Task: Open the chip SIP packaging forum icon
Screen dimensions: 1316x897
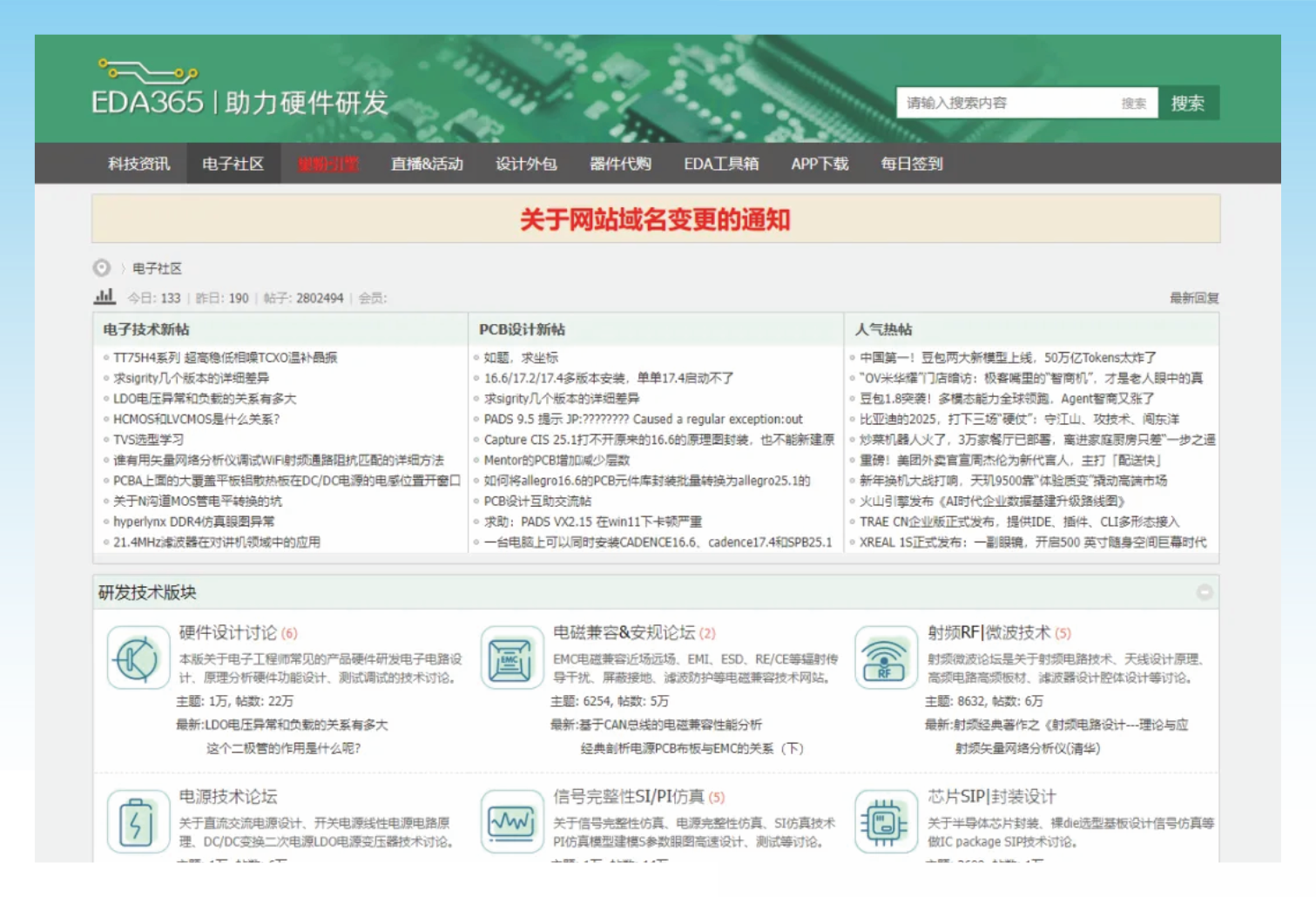Action: click(885, 821)
